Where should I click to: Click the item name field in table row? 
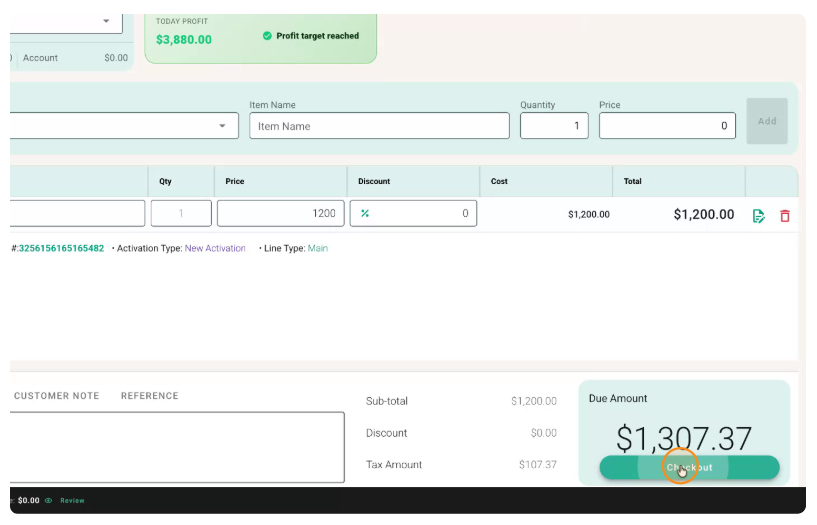pos(77,214)
